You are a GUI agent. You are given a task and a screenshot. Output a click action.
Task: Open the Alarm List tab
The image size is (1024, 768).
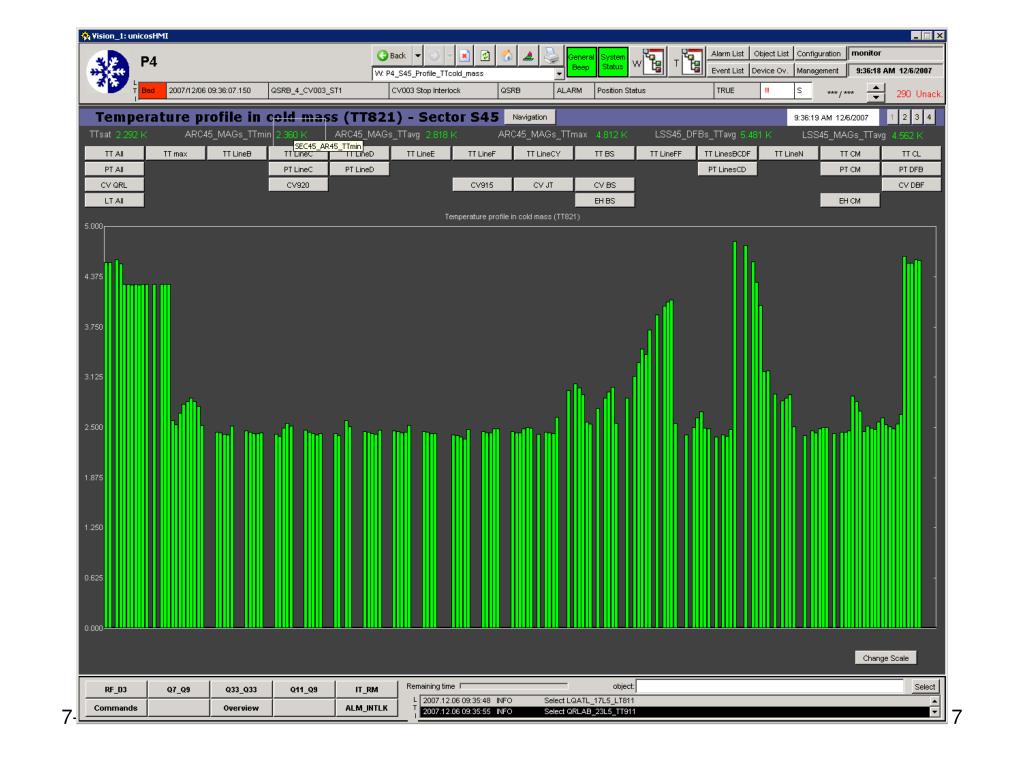(728, 52)
